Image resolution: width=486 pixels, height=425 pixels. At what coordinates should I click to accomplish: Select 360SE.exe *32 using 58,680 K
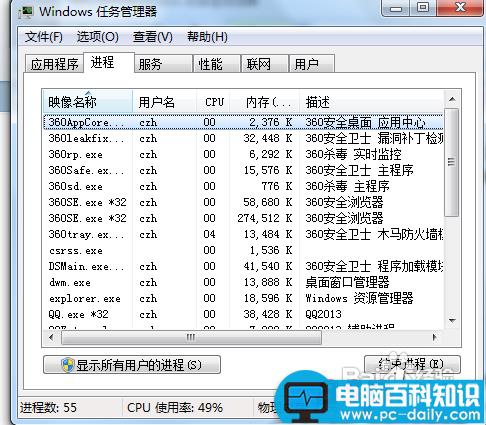pos(243,202)
